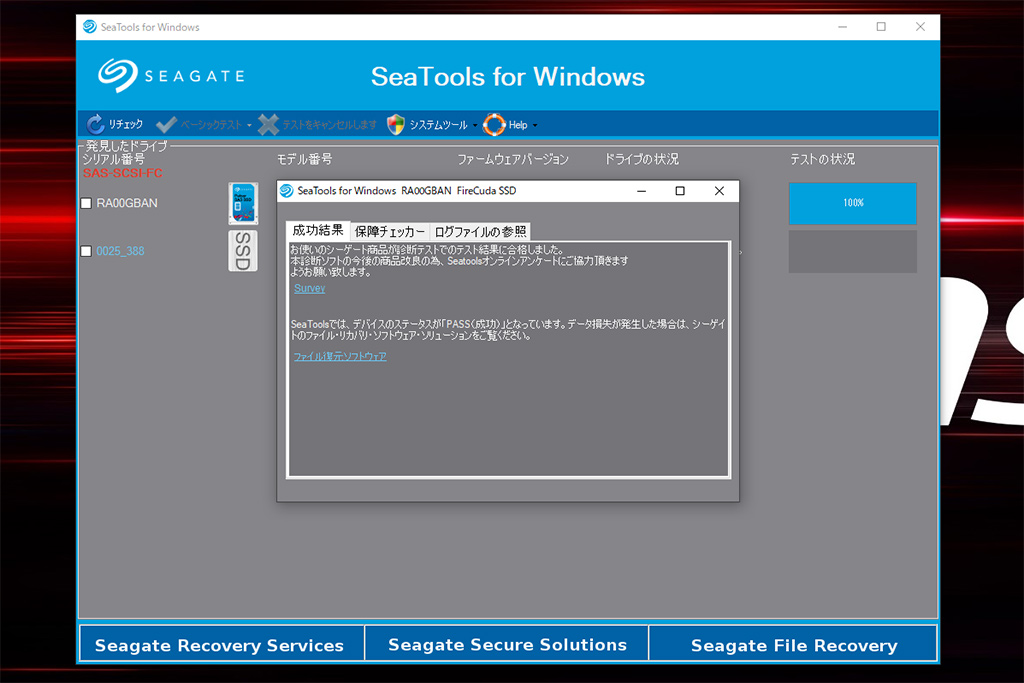Click the Help lifebuoy icon
This screenshot has width=1024, height=683.
click(x=494, y=124)
